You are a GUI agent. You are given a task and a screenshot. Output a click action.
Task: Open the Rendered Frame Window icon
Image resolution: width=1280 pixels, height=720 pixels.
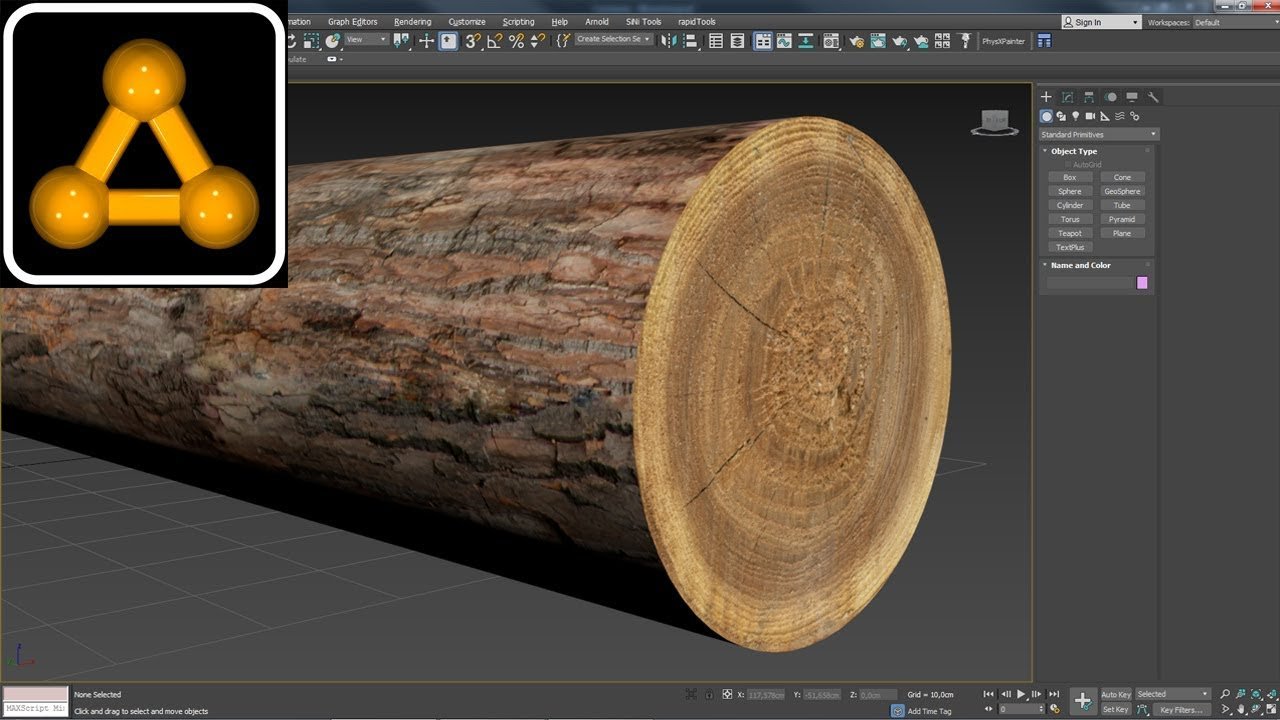click(x=877, y=41)
